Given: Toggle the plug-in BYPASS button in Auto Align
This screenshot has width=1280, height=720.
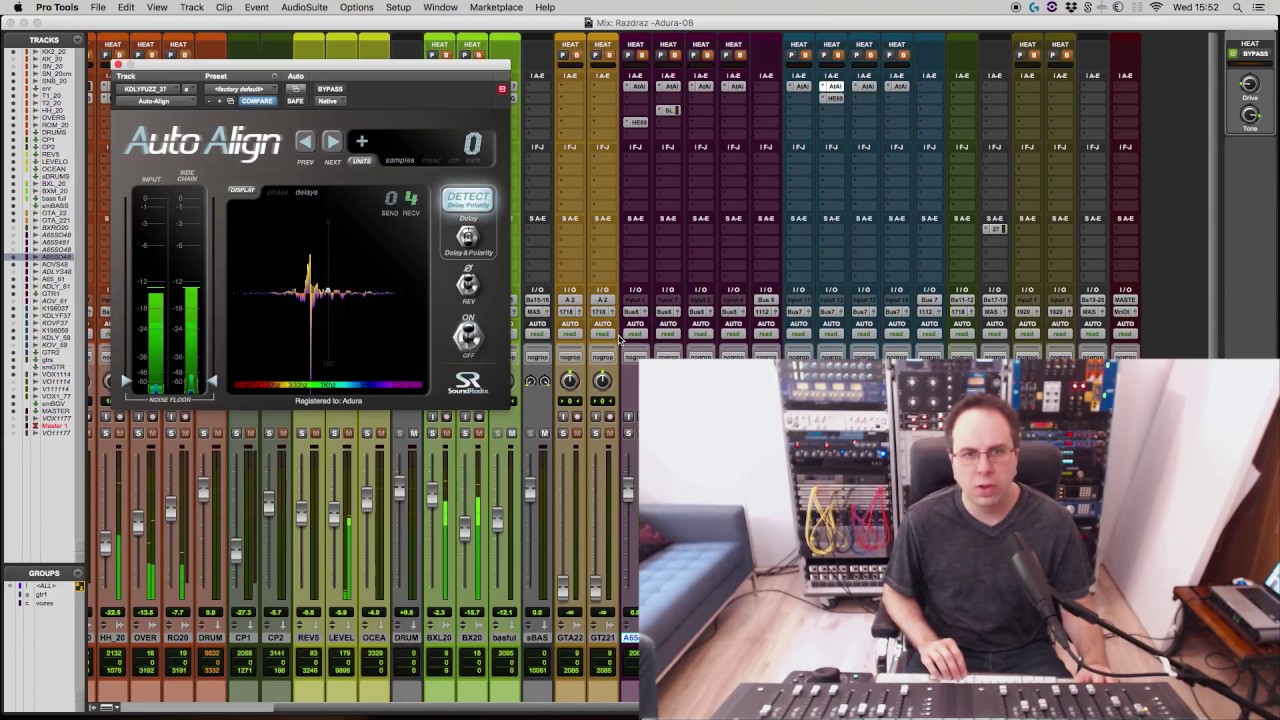Looking at the screenshot, I should (330, 89).
